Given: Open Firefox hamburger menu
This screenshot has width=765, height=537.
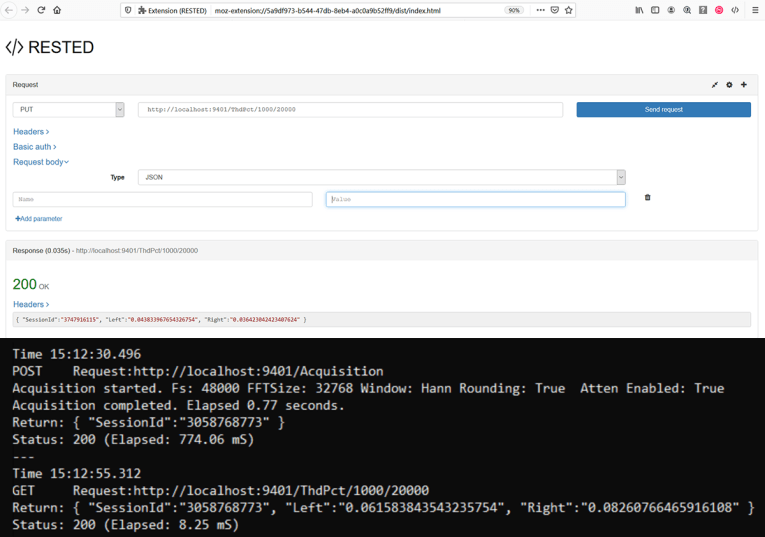Looking at the screenshot, I should [754, 10].
